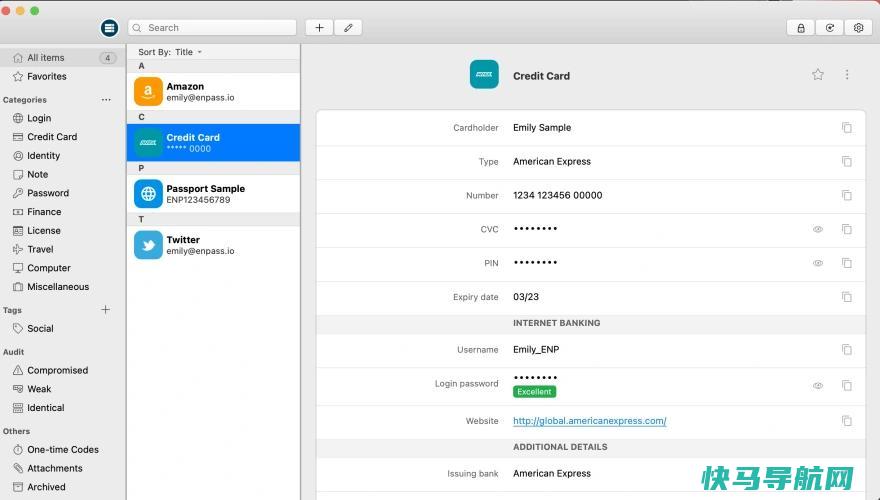Open Archived items
The height and width of the screenshot is (500, 880).
click(x=62, y=487)
